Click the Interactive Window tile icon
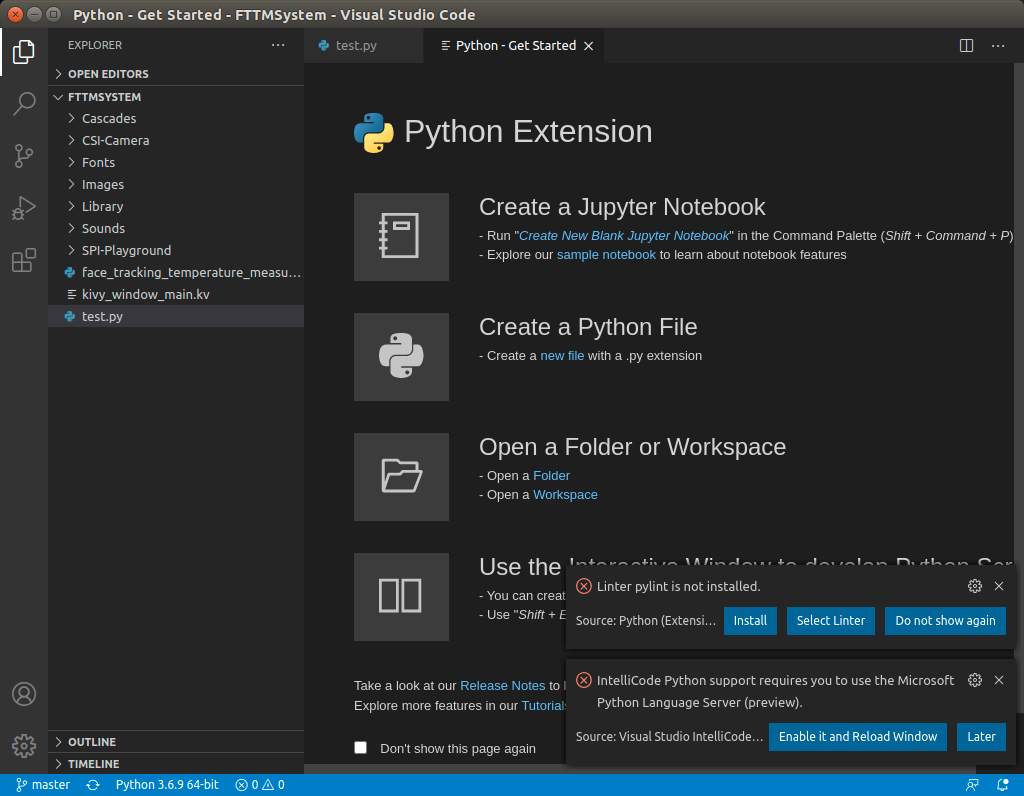The height and width of the screenshot is (796, 1024). click(401, 597)
